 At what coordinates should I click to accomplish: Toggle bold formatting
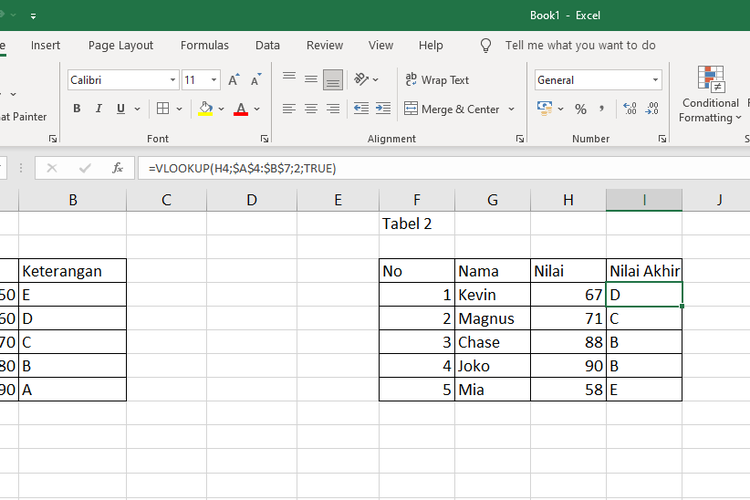point(77,109)
